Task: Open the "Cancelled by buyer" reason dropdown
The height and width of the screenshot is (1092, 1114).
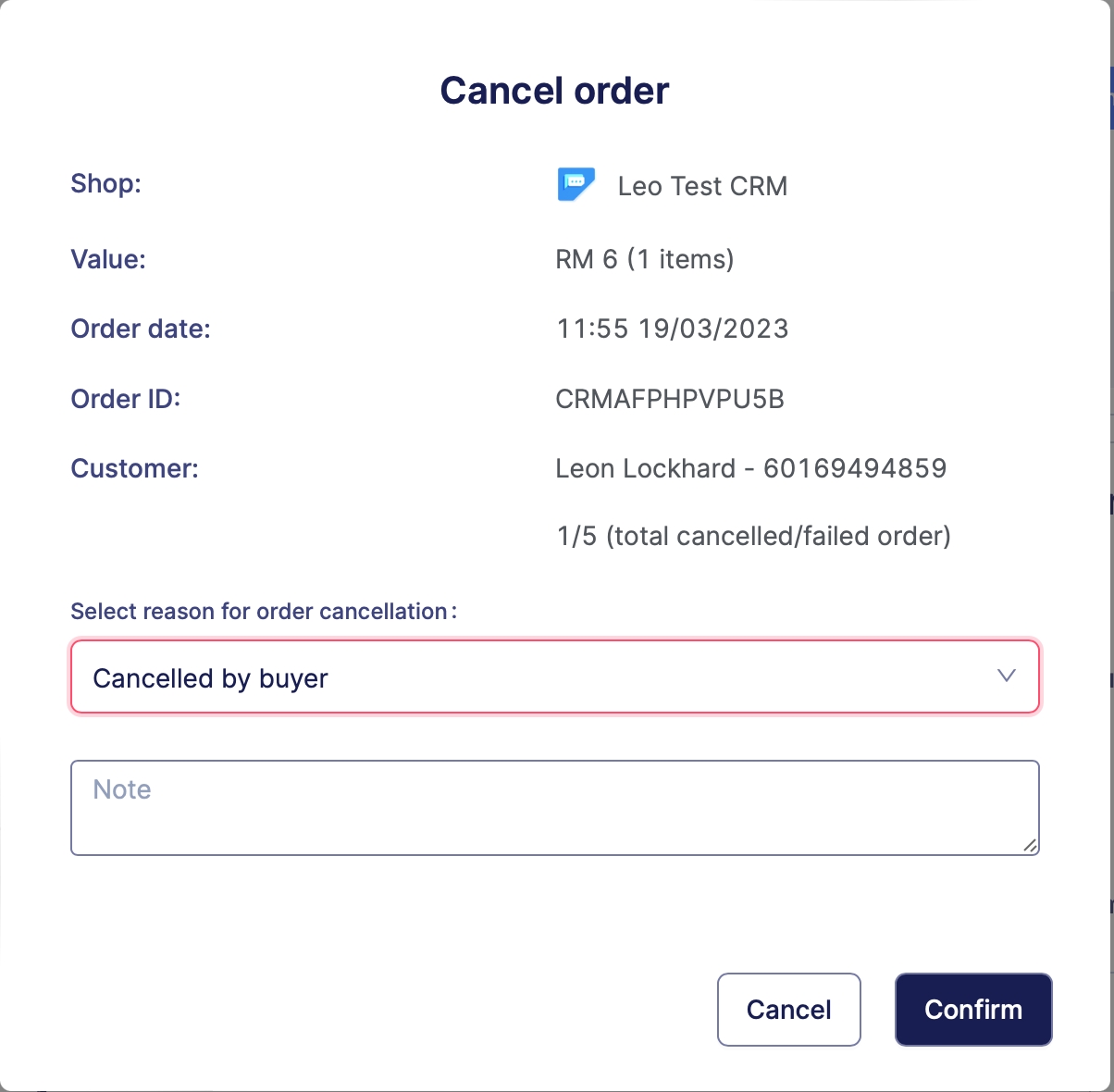Action: tap(554, 677)
